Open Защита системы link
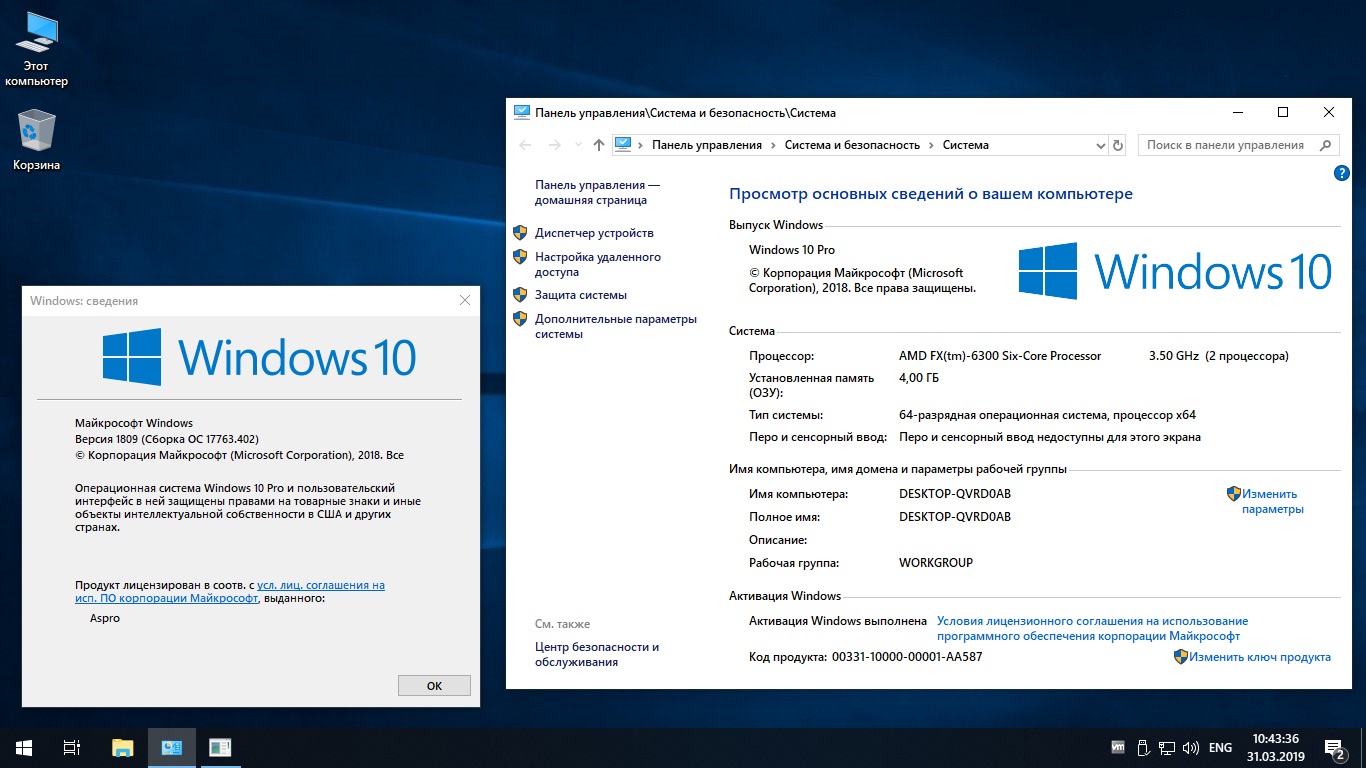This screenshot has height=768, width=1366. point(581,295)
